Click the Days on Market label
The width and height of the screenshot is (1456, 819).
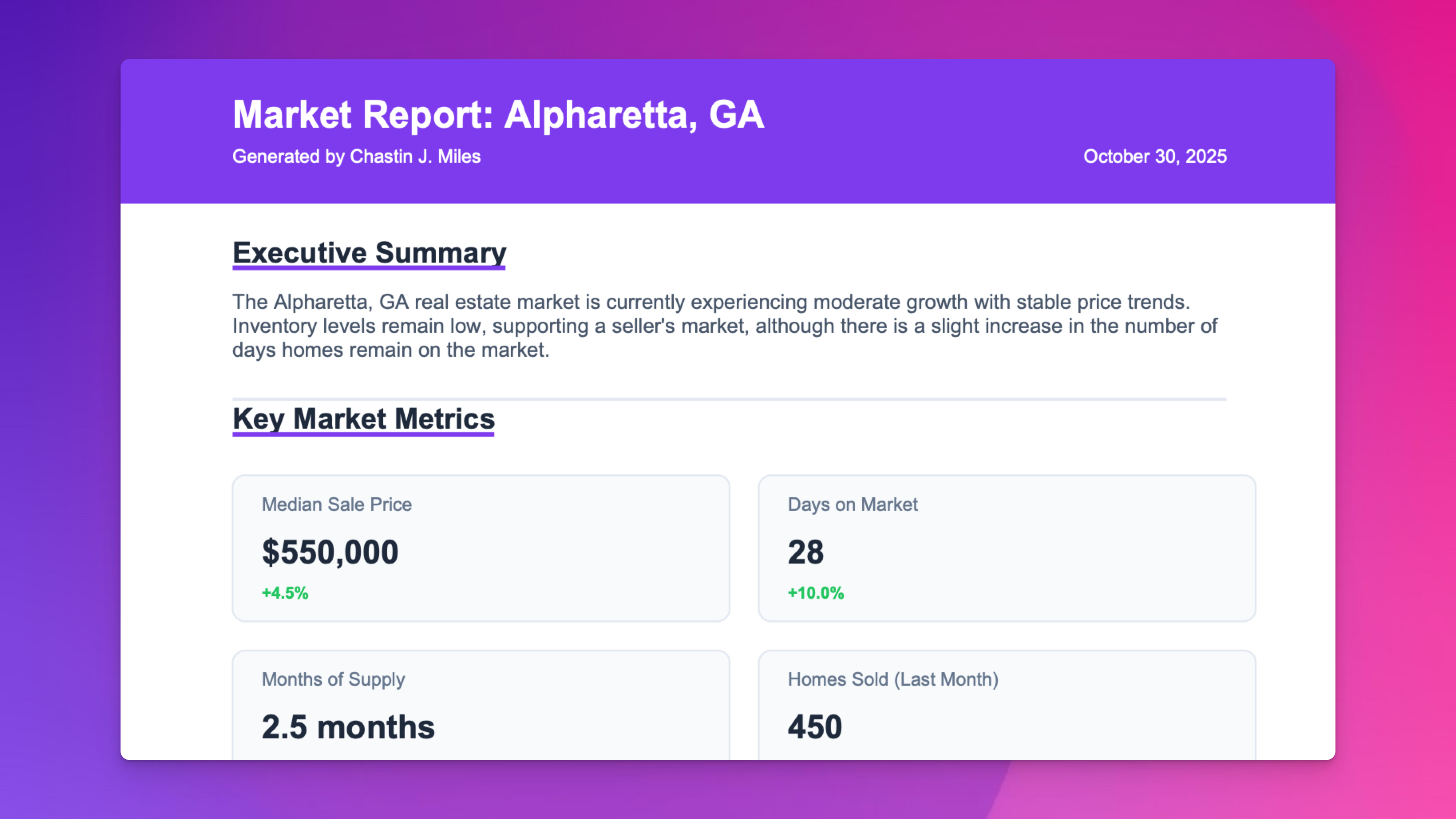853,504
